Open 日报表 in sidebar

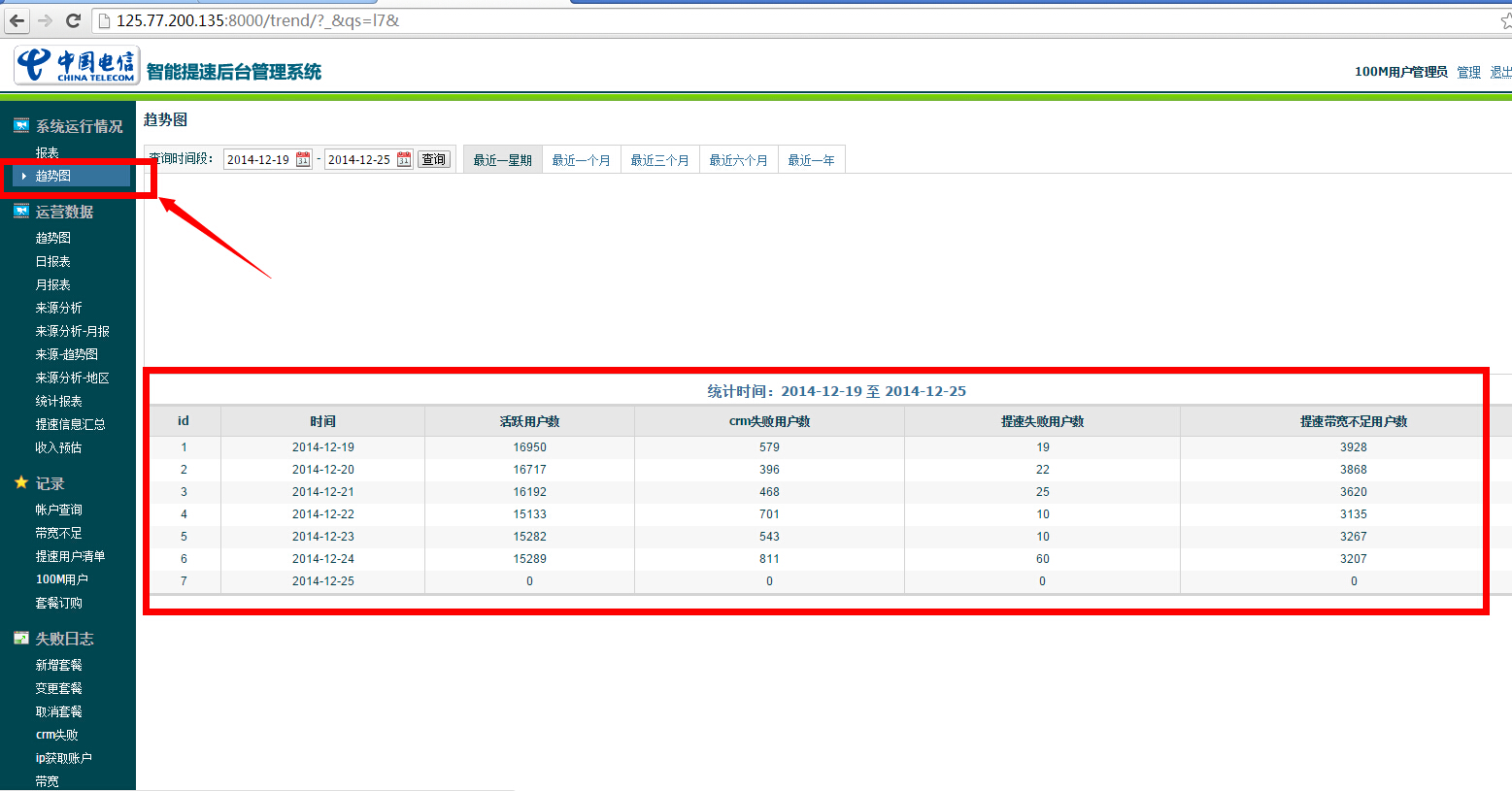(x=52, y=261)
